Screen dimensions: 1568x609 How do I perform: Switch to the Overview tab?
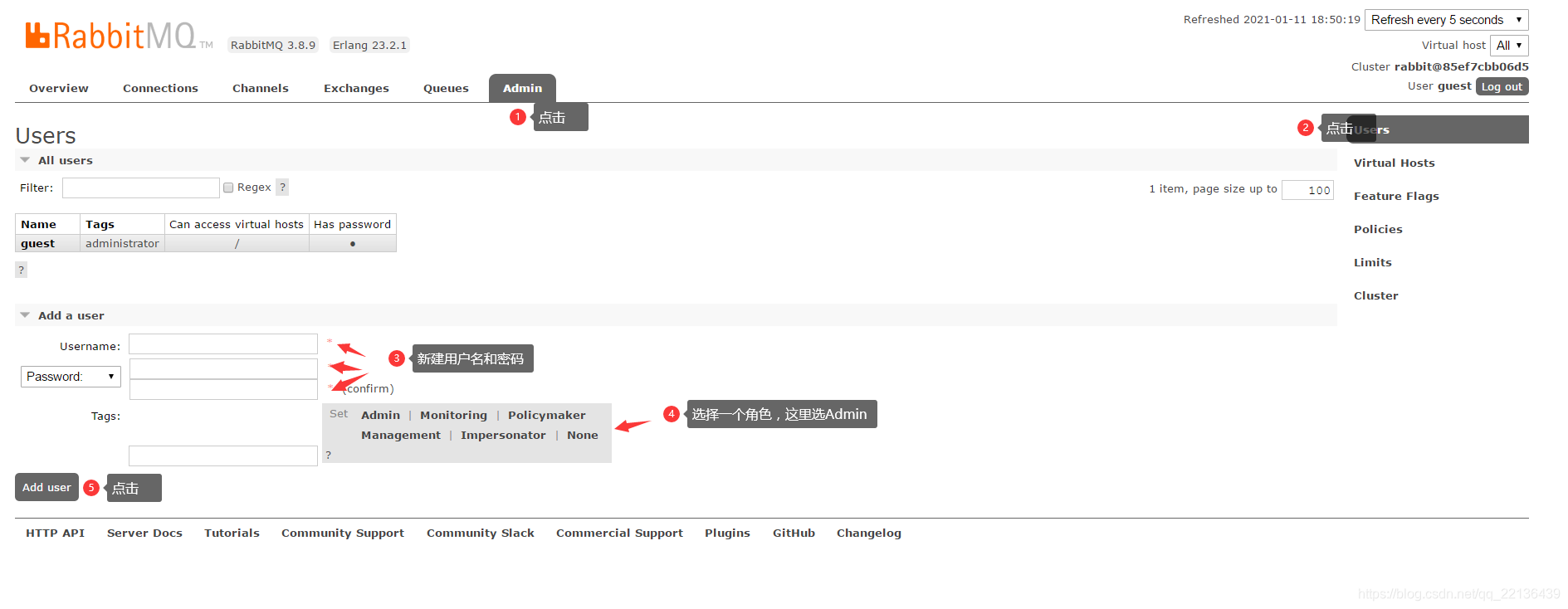59,88
